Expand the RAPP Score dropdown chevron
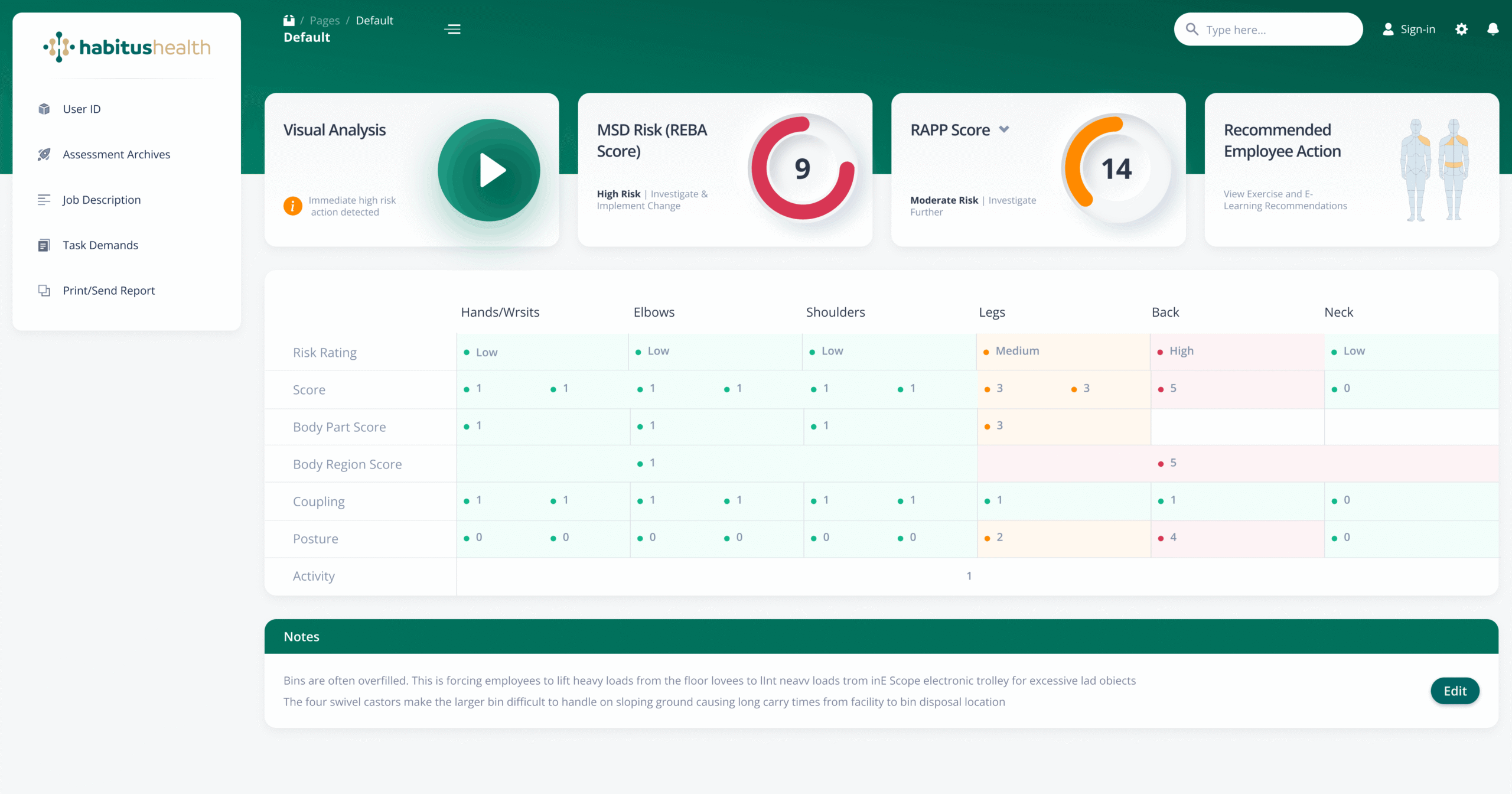Screen dimensions: 1512x794 pyautogui.click(x=1005, y=129)
